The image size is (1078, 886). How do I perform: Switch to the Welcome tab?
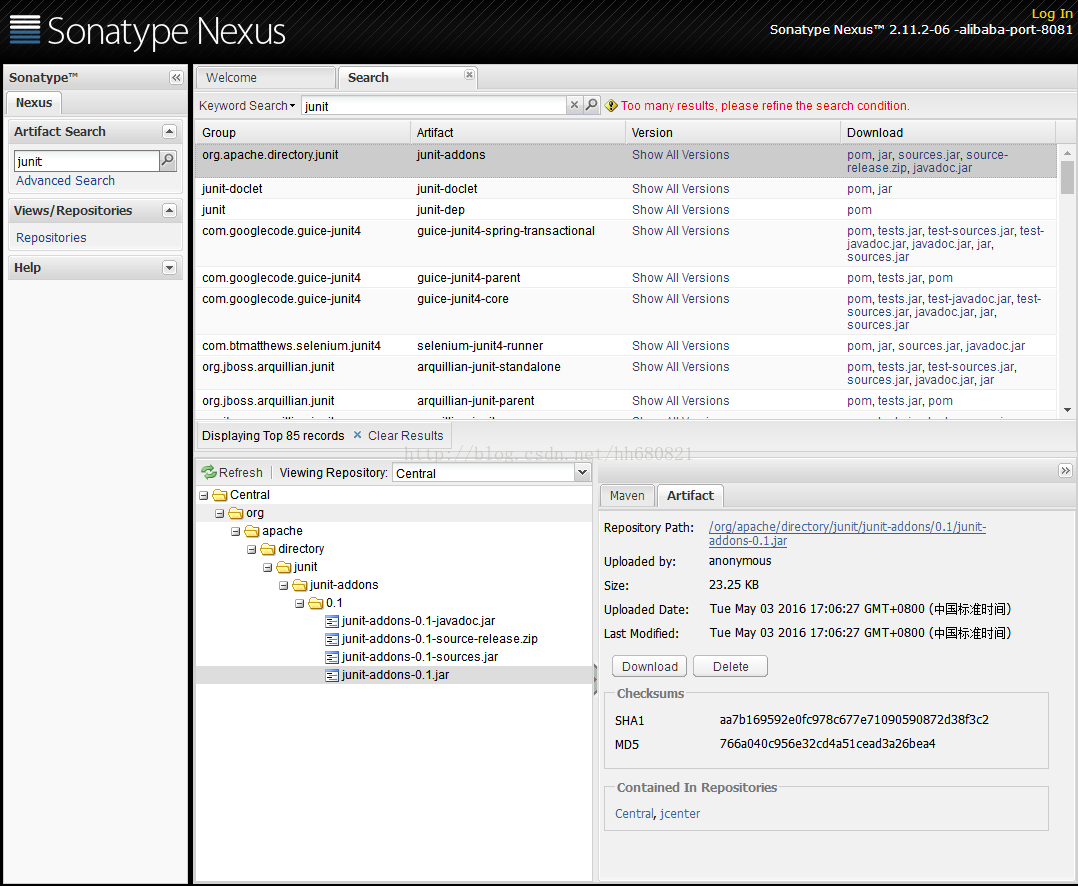click(x=265, y=78)
